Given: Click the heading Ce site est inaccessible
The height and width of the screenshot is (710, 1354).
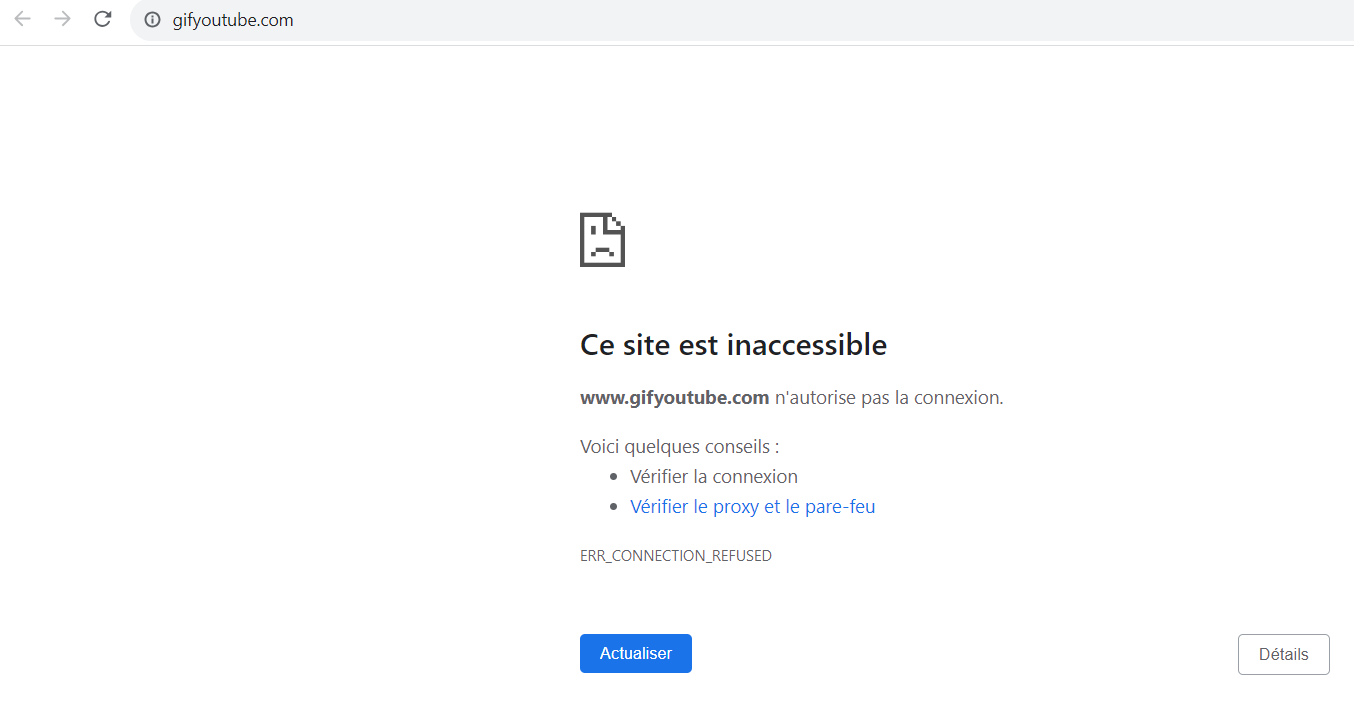Looking at the screenshot, I should 733,345.
